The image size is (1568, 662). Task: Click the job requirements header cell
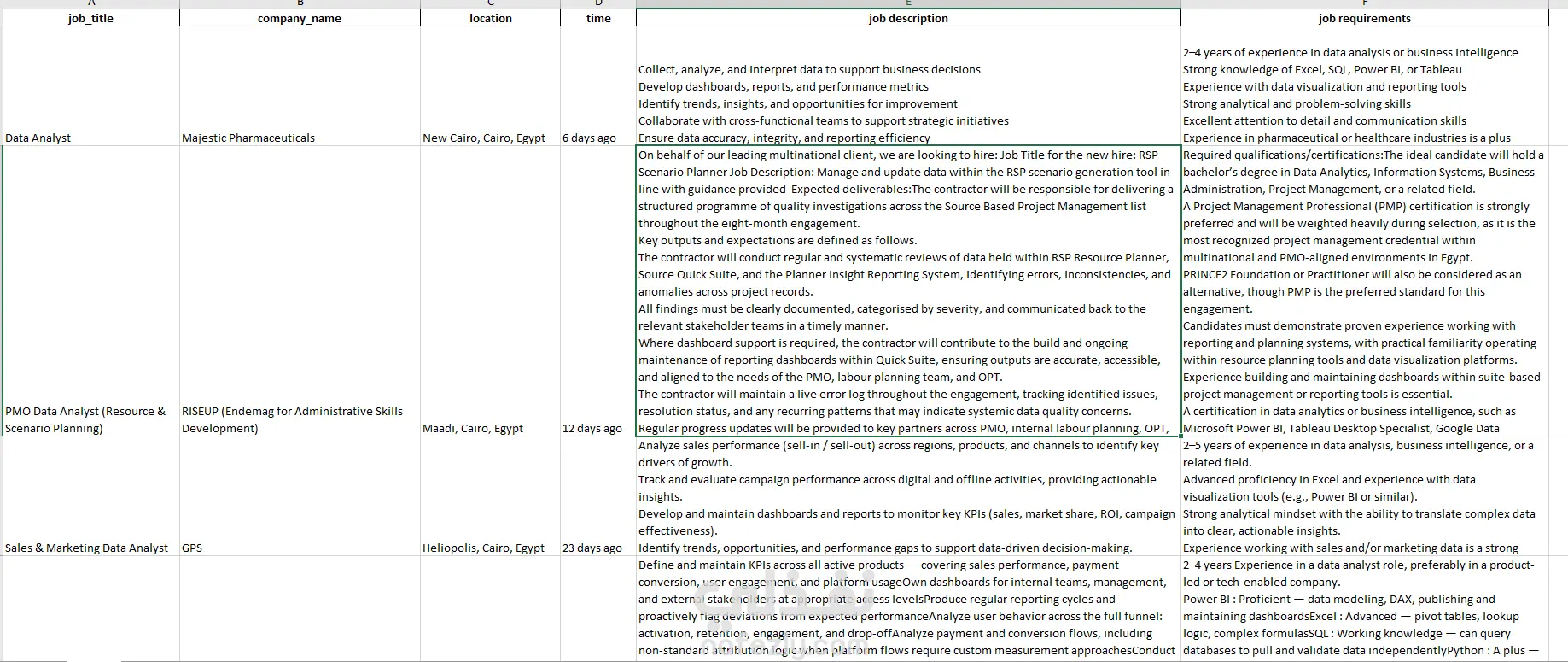pos(1364,18)
